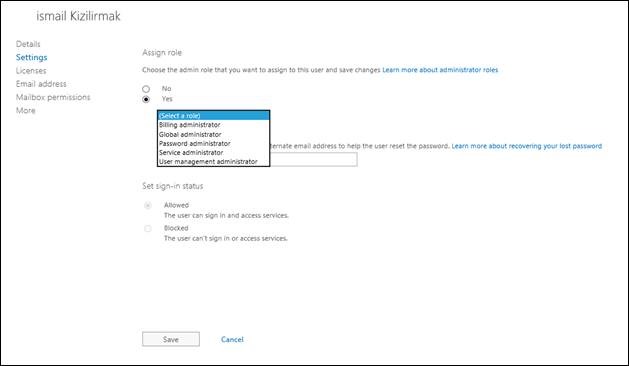Click More in the left navigation

point(26,110)
